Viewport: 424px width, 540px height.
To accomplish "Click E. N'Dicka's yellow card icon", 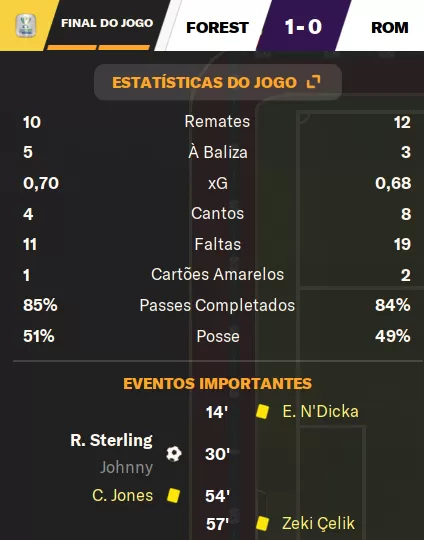I will tap(262, 412).
